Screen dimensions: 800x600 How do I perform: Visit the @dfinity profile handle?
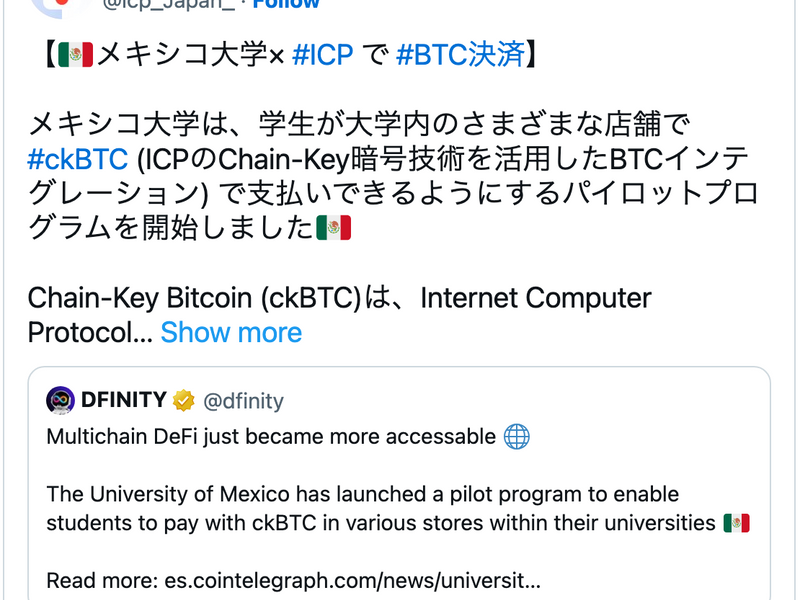(x=244, y=401)
